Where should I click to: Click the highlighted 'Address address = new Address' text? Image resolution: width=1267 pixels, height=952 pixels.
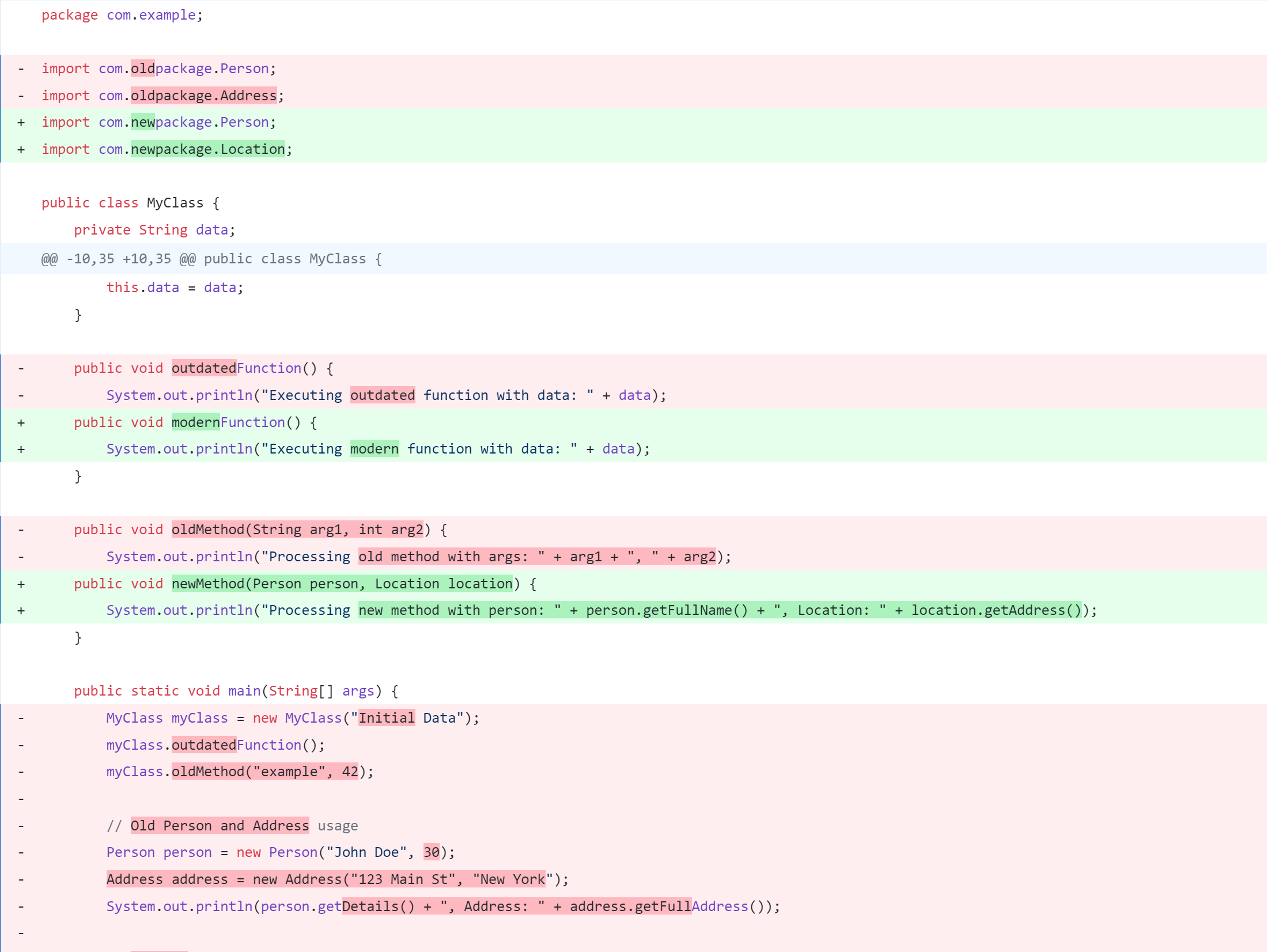[x=224, y=879]
